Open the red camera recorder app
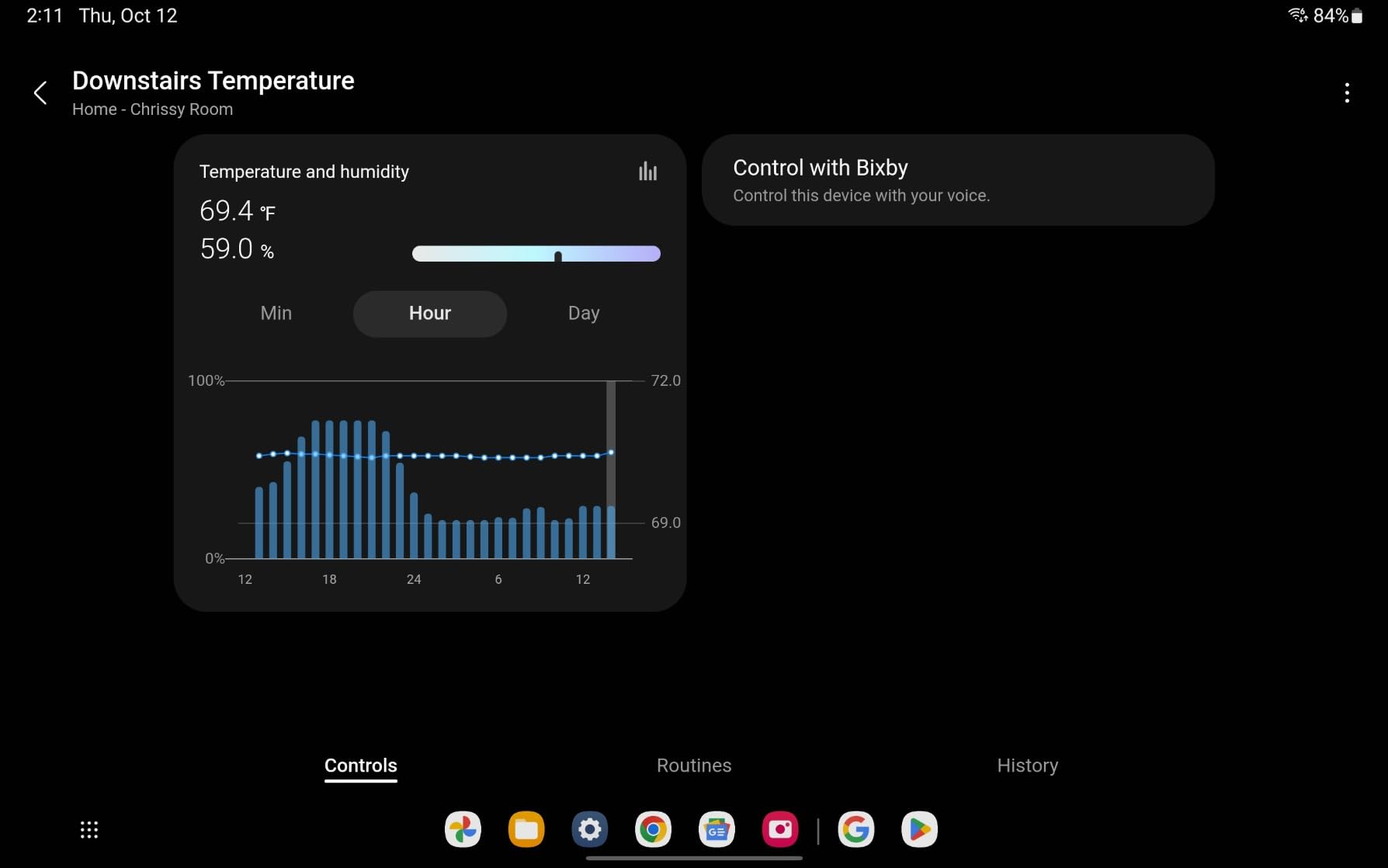 780,829
